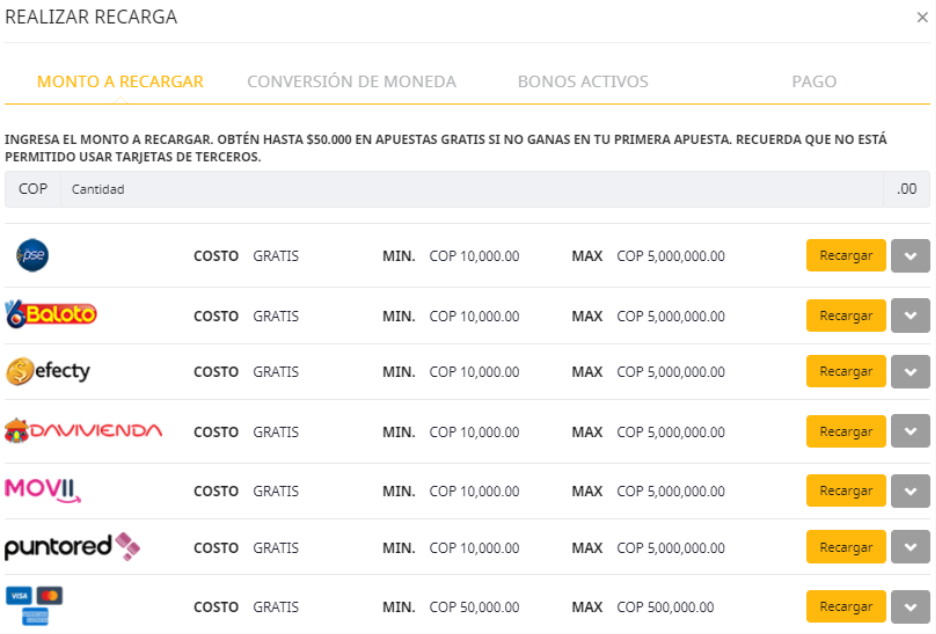Screen dimensions: 936x634
Task: Click Davivienda row COP 10,000.00 minimum
Action: pyautogui.click(x=474, y=432)
